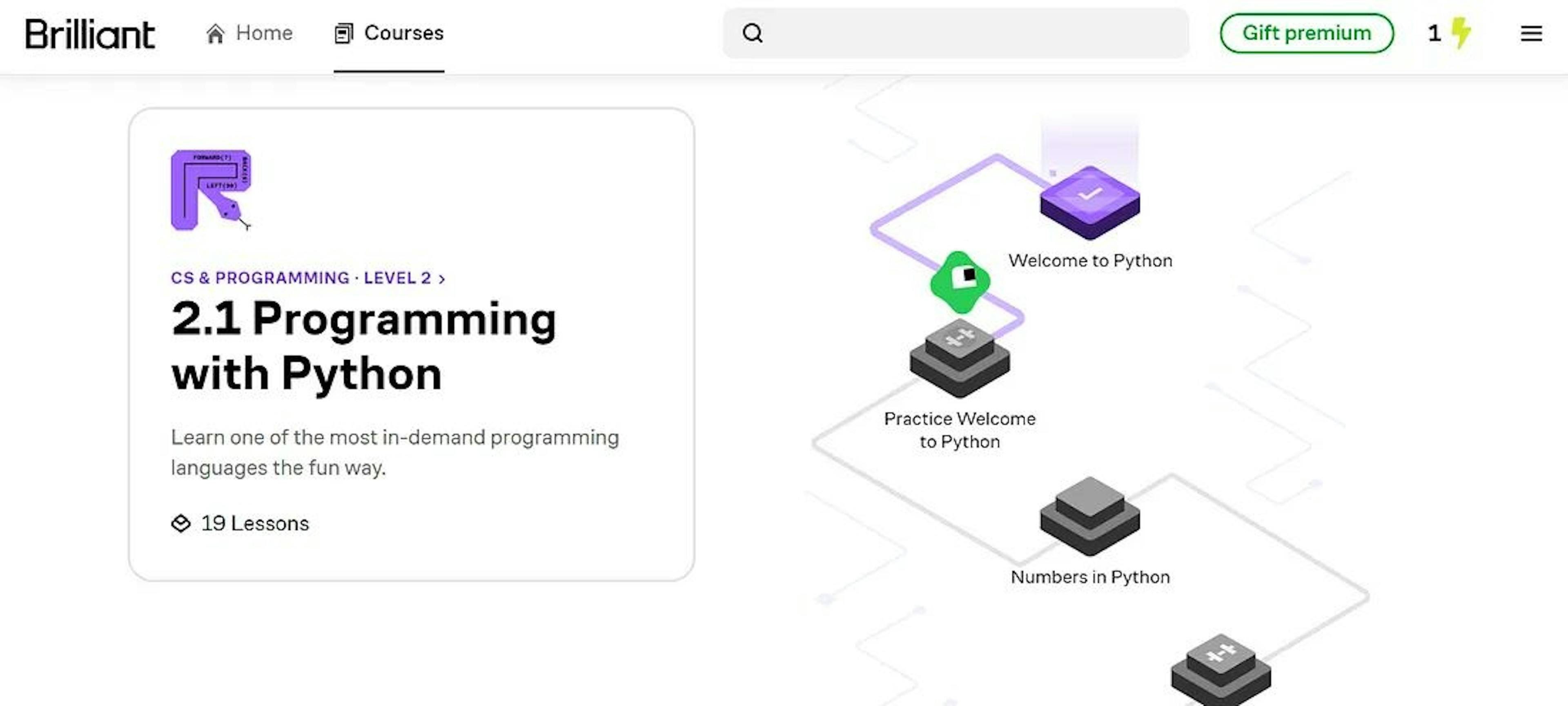
Task: Go to the Home tab
Action: tap(249, 33)
